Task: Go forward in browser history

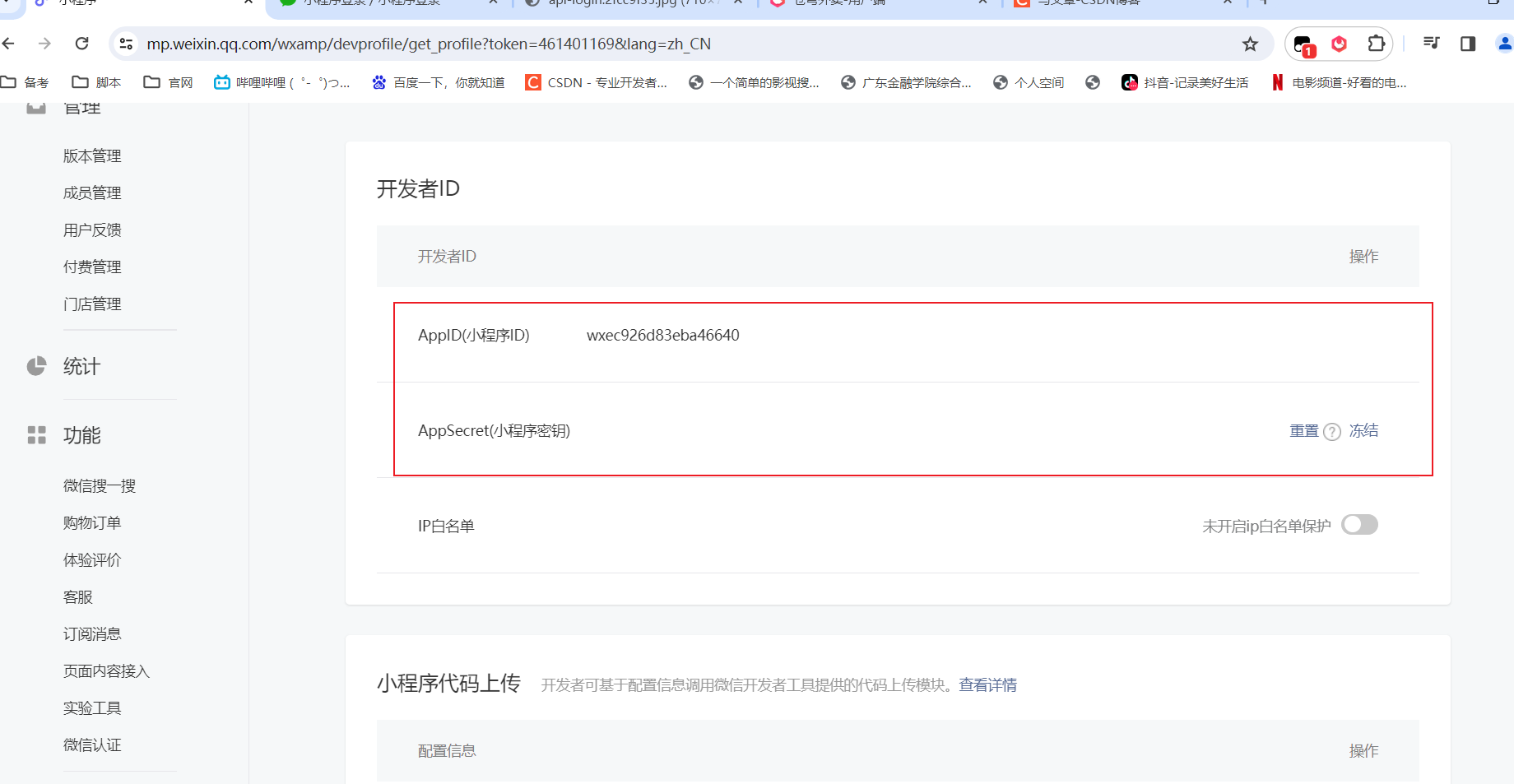Action: tap(44, 44)
